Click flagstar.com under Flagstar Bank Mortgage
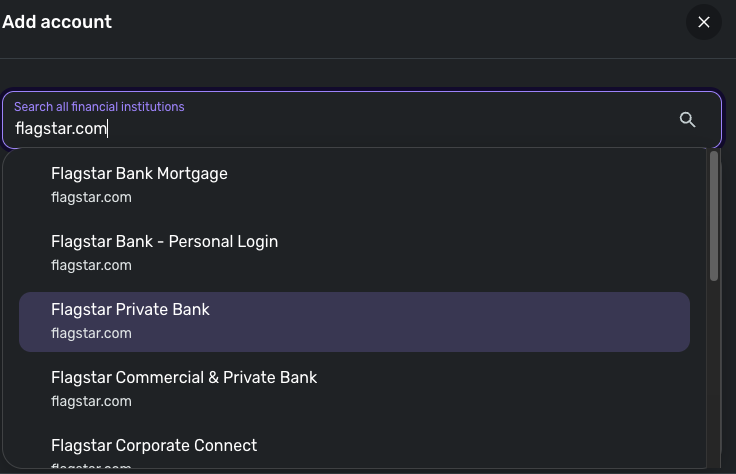736x474 pixels. pyautogui.click(x=91, y=197)
